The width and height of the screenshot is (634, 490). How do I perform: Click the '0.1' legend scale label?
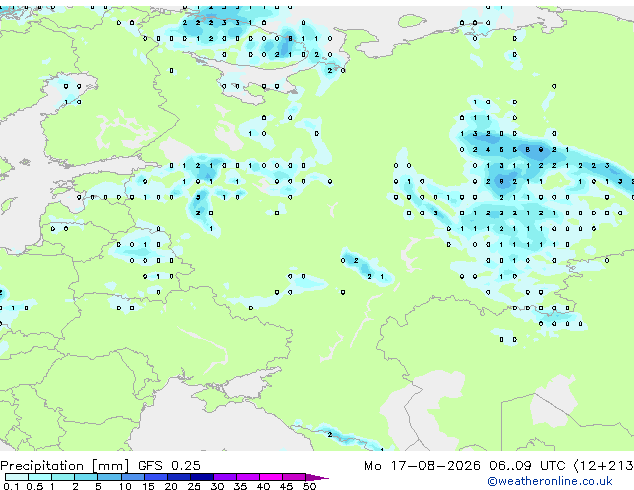[x=11, y=486]
